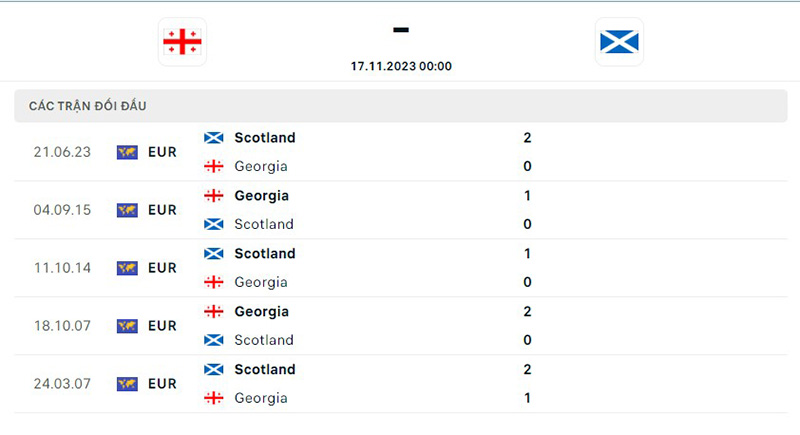Image resolution: width=800 pixels, height=435 pixels.
Task: Click the EUR competition icon for 24.03.07
Action: coord(127,384)
